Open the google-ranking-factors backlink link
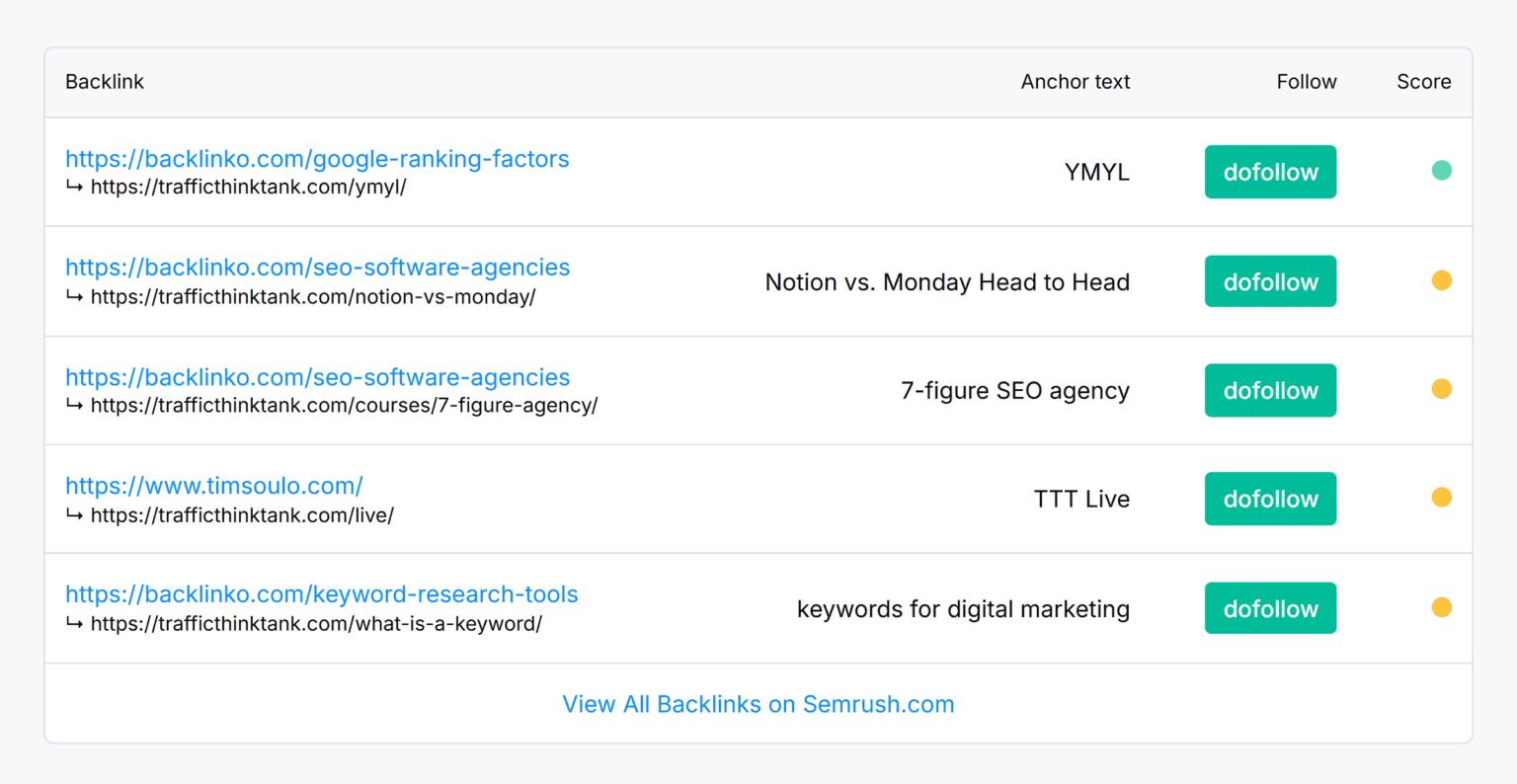Viewport: 1517px width, 784px height. pos(317,158)
